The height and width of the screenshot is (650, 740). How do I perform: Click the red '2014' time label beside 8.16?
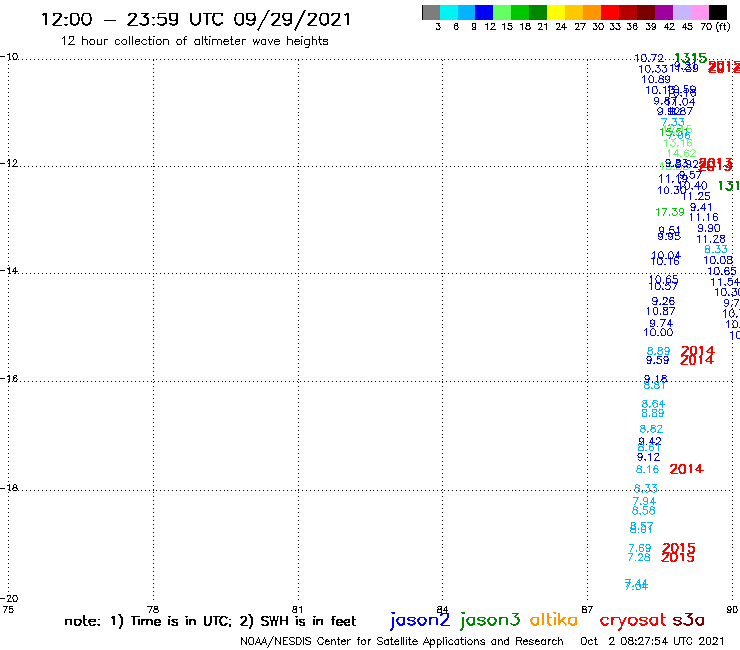687,469
